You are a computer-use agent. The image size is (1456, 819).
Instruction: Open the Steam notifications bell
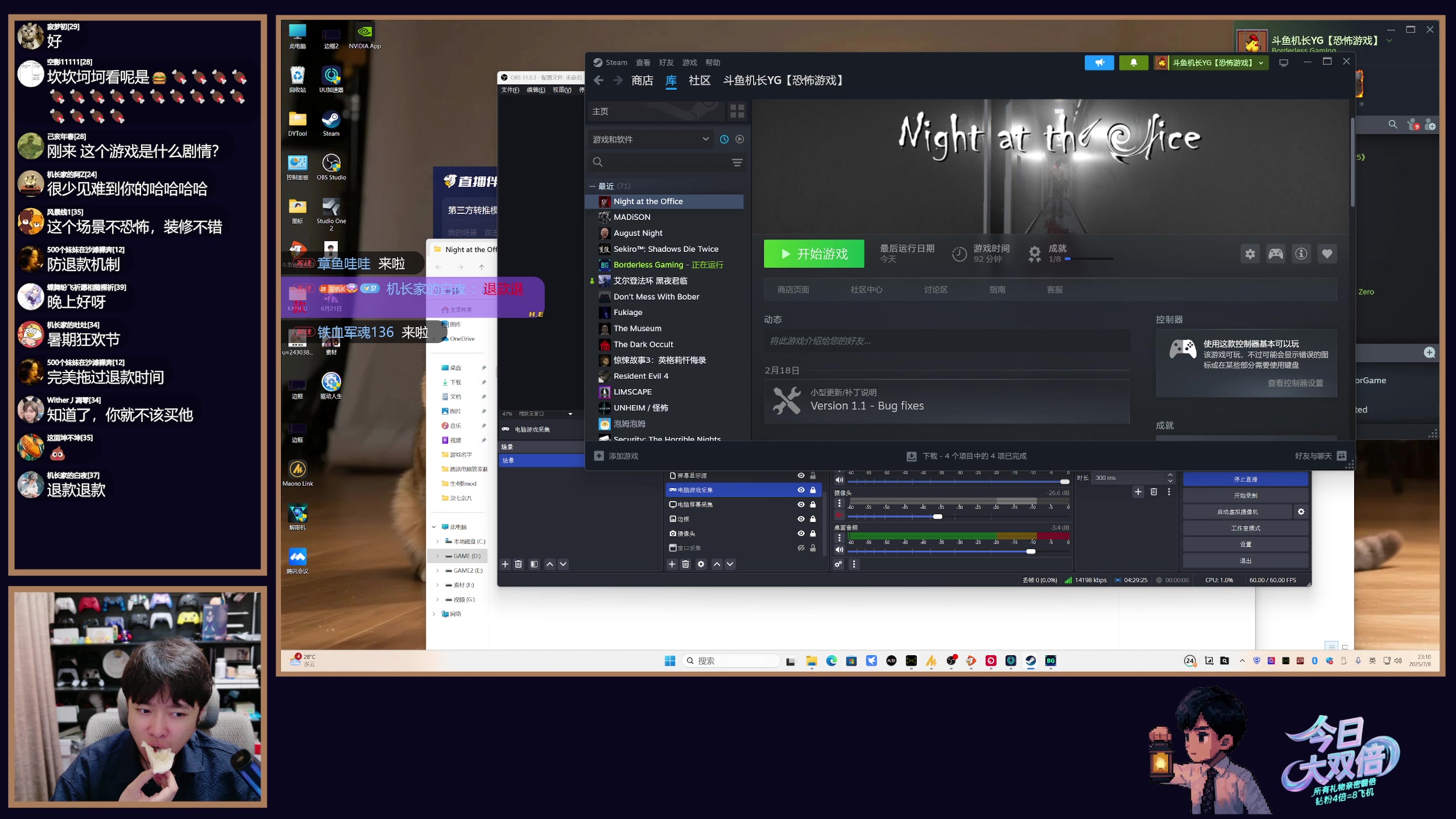point(1134,63)
